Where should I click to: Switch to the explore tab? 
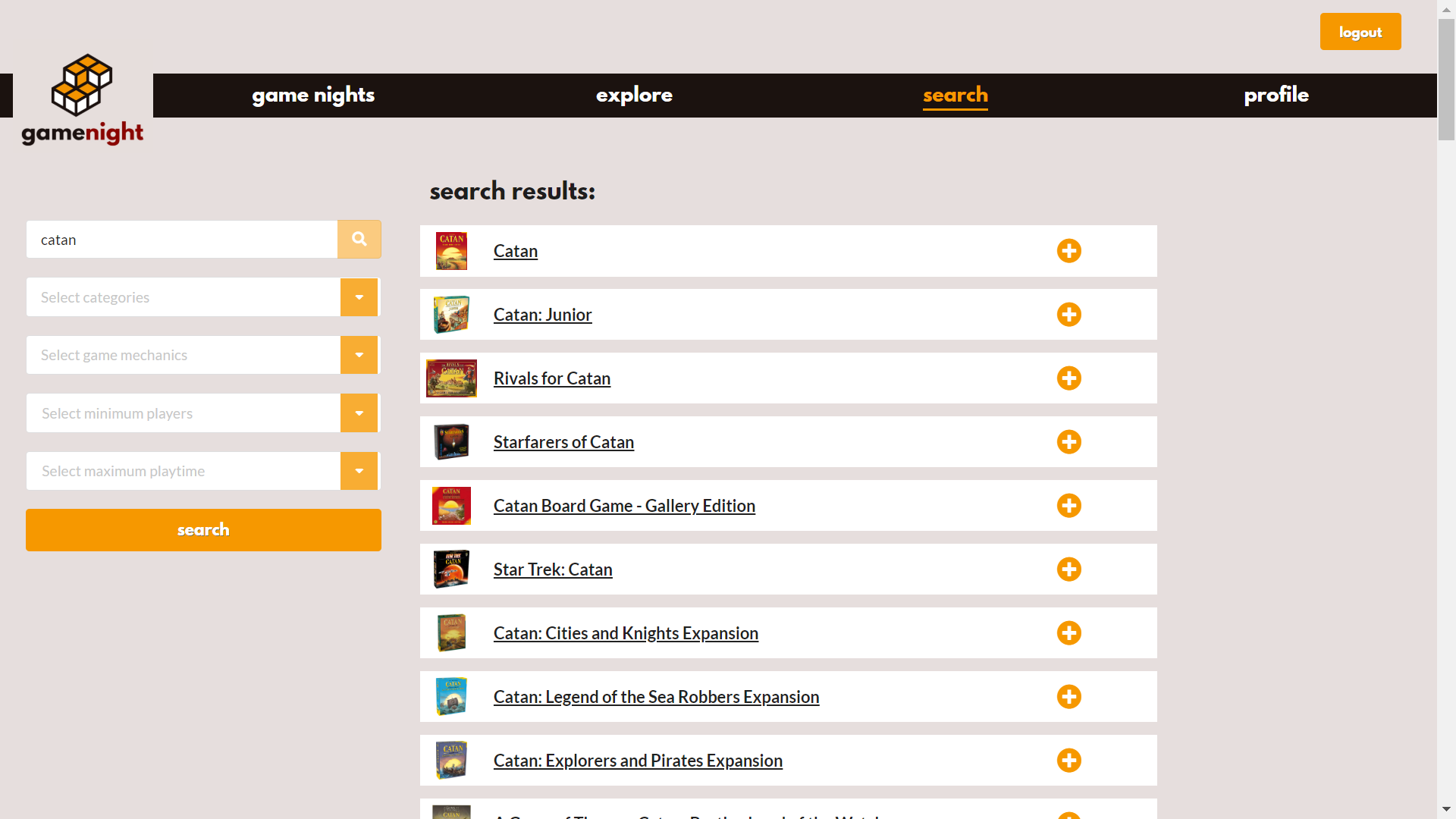[634, 95]
